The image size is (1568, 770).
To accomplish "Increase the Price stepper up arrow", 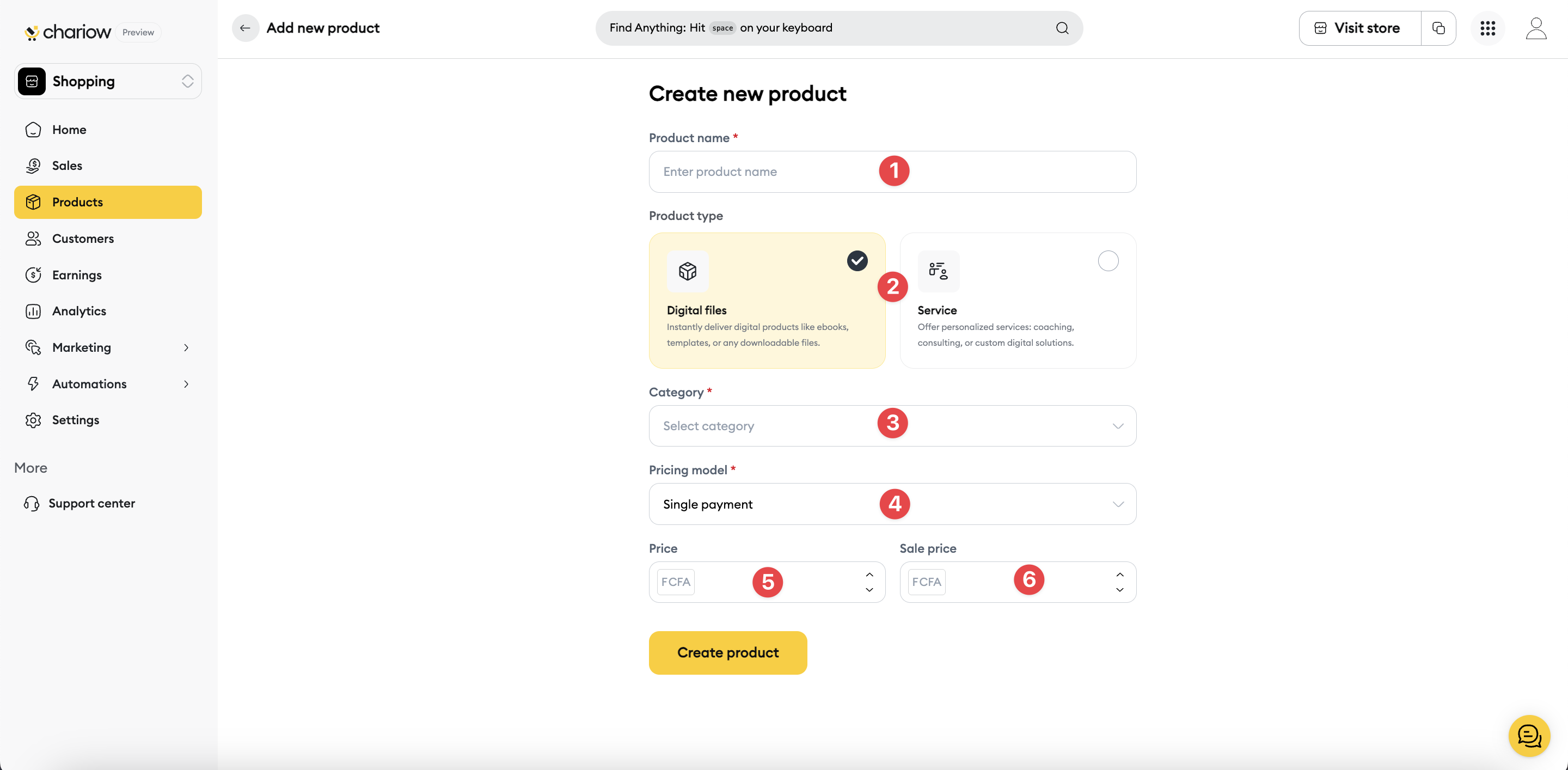I will click(x=869, y=575).
